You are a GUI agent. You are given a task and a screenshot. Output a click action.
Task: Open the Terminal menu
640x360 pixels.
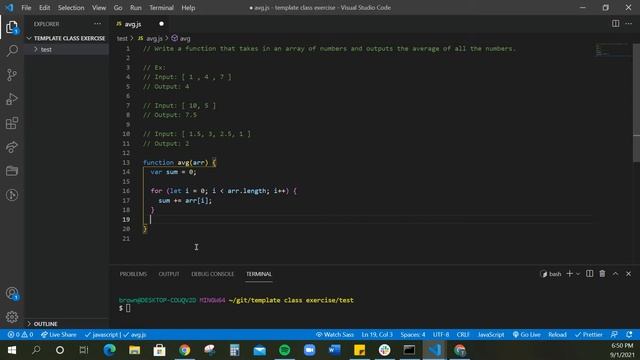coord(161,8)
